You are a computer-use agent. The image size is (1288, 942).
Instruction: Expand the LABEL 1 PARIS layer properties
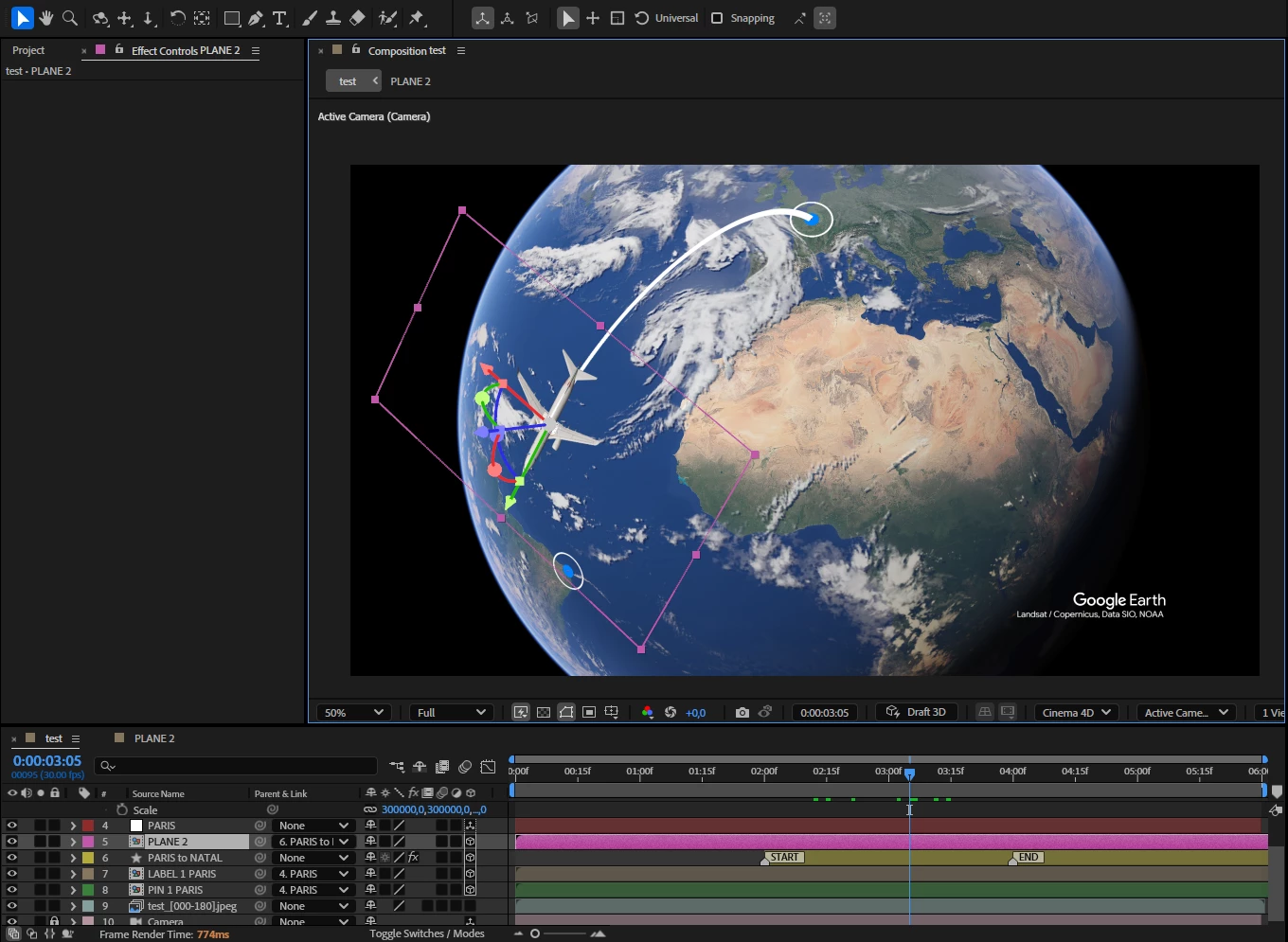73,874
